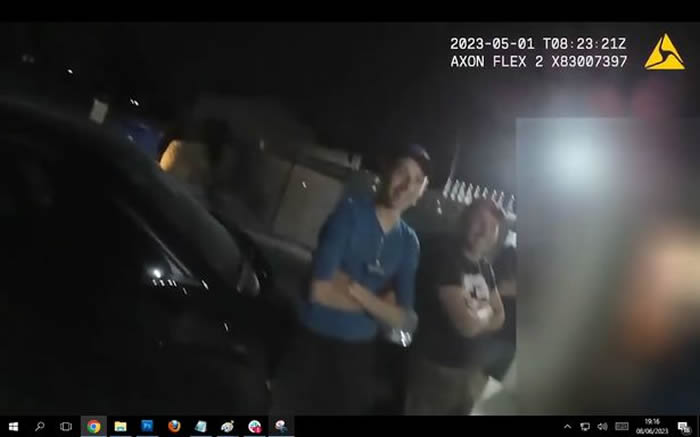
Task: Expand the hidden system tray icons chevron
Action: tap(568, 427)
